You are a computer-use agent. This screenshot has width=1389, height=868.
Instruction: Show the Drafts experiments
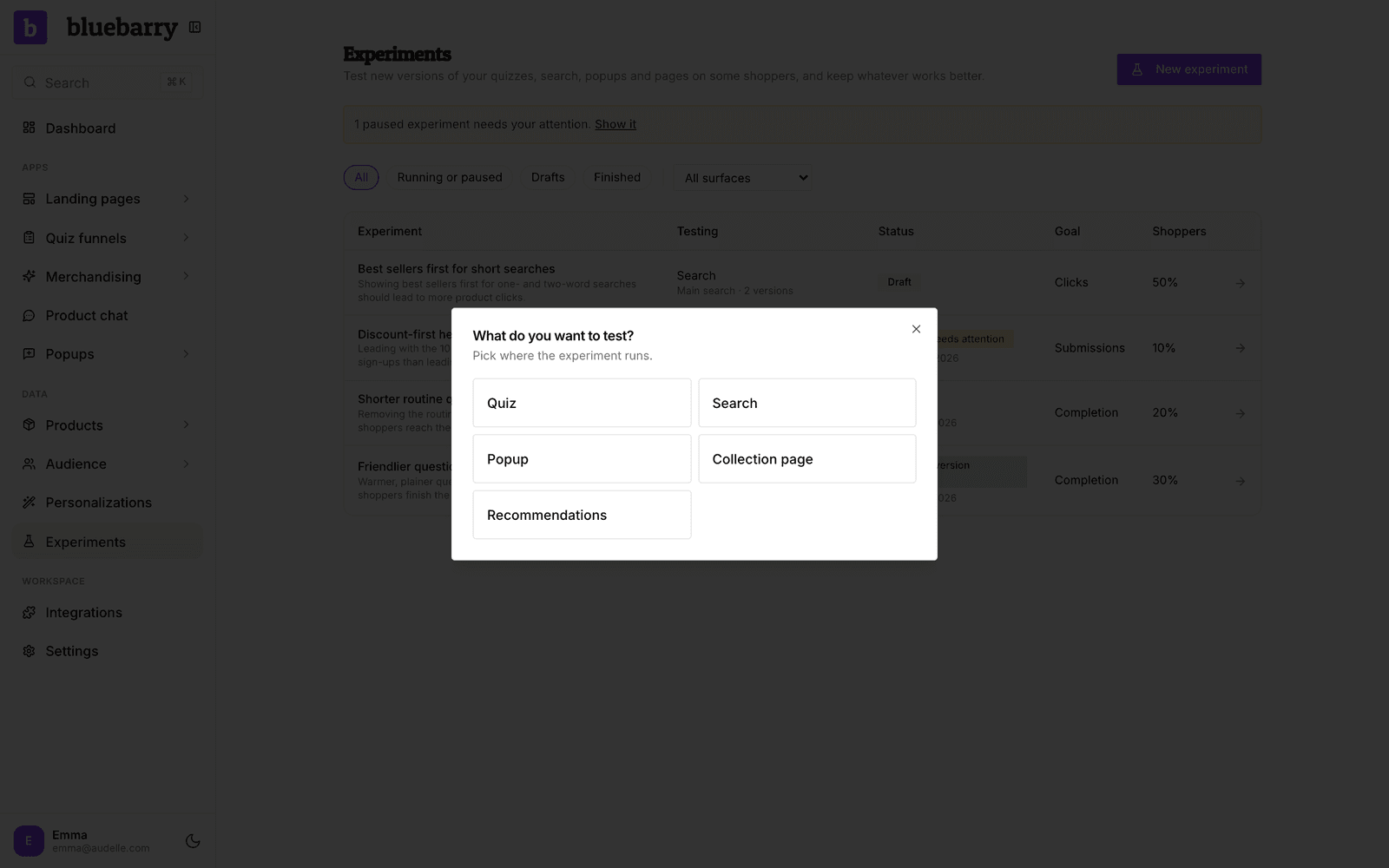coord(548,177)
